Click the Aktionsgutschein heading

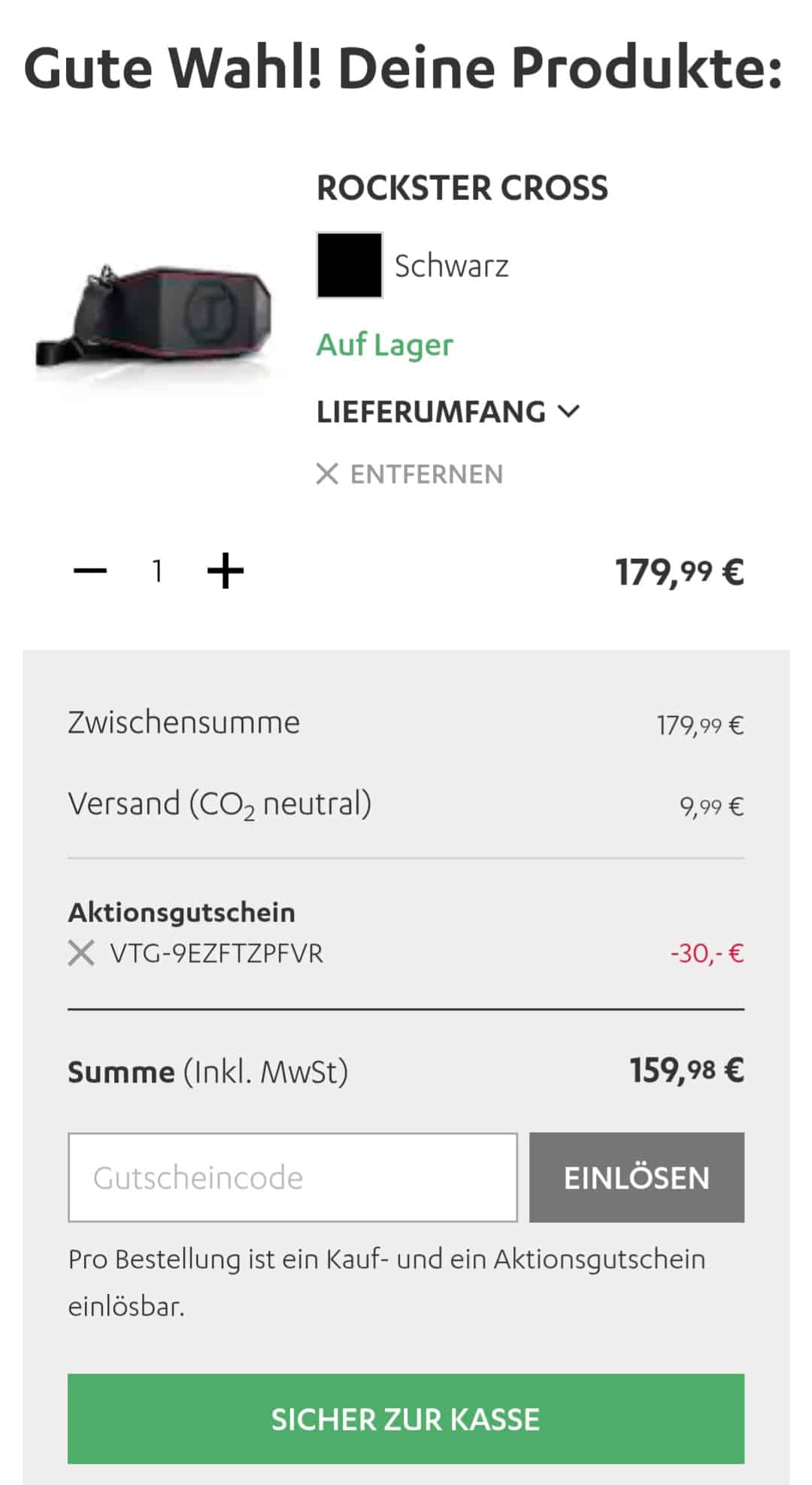point(182,913)
